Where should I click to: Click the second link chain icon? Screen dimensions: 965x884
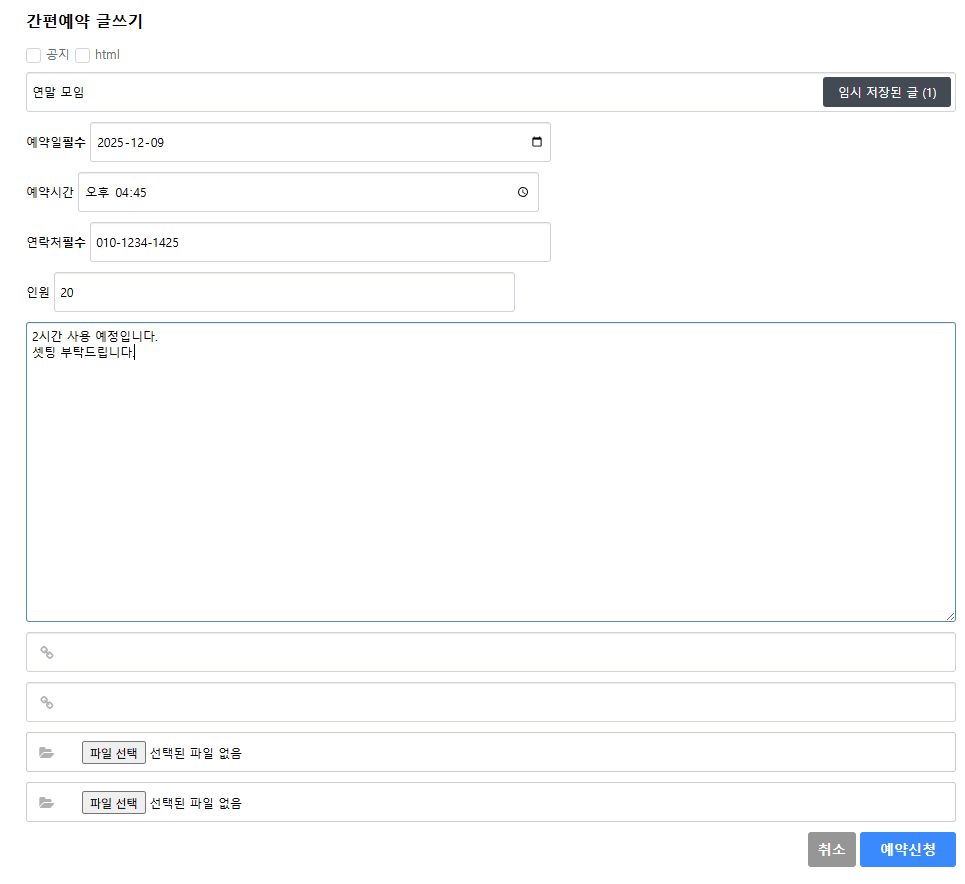[x=46, y=702]
